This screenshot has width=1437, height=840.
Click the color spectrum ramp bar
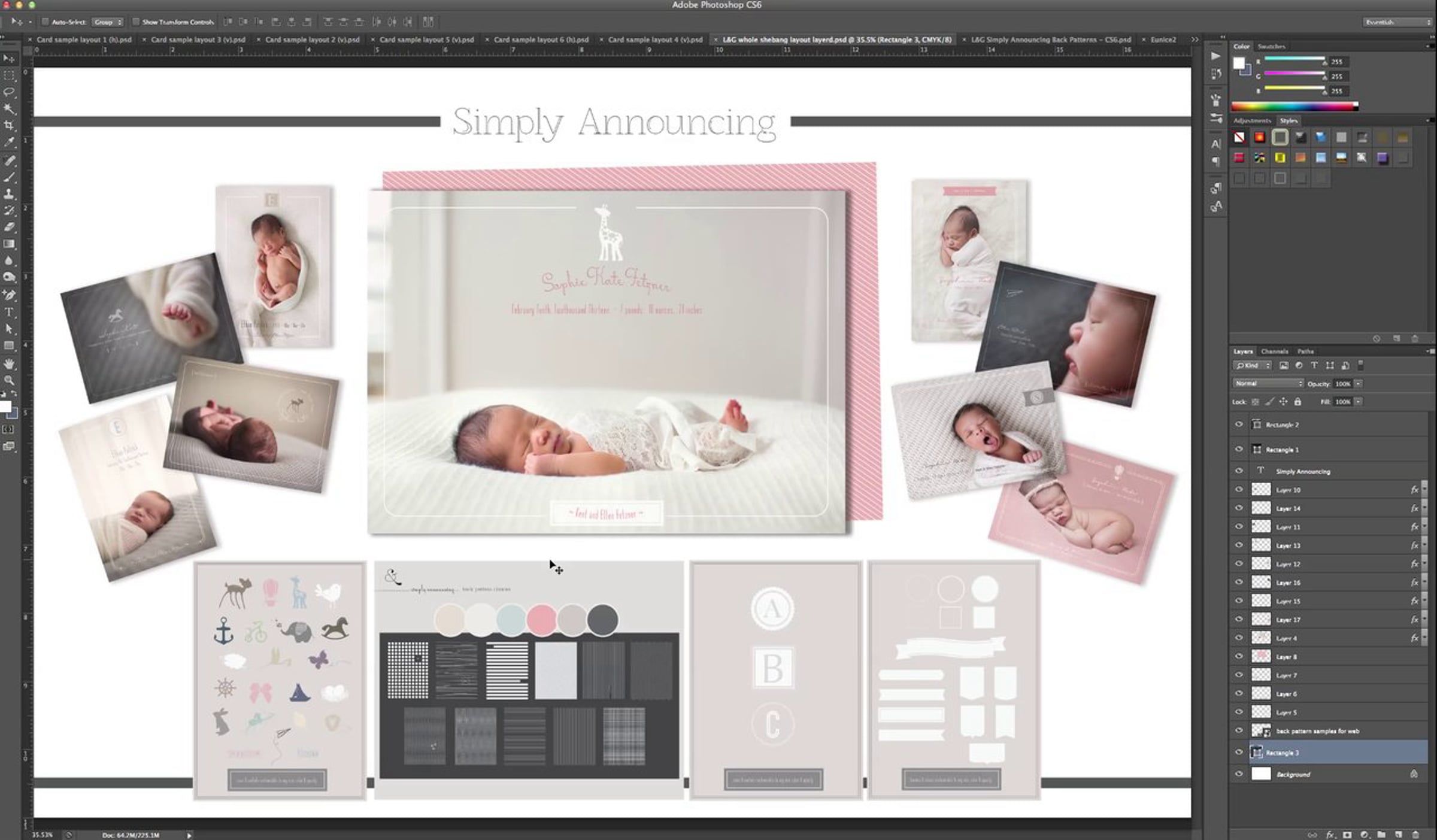(1293, 107)
